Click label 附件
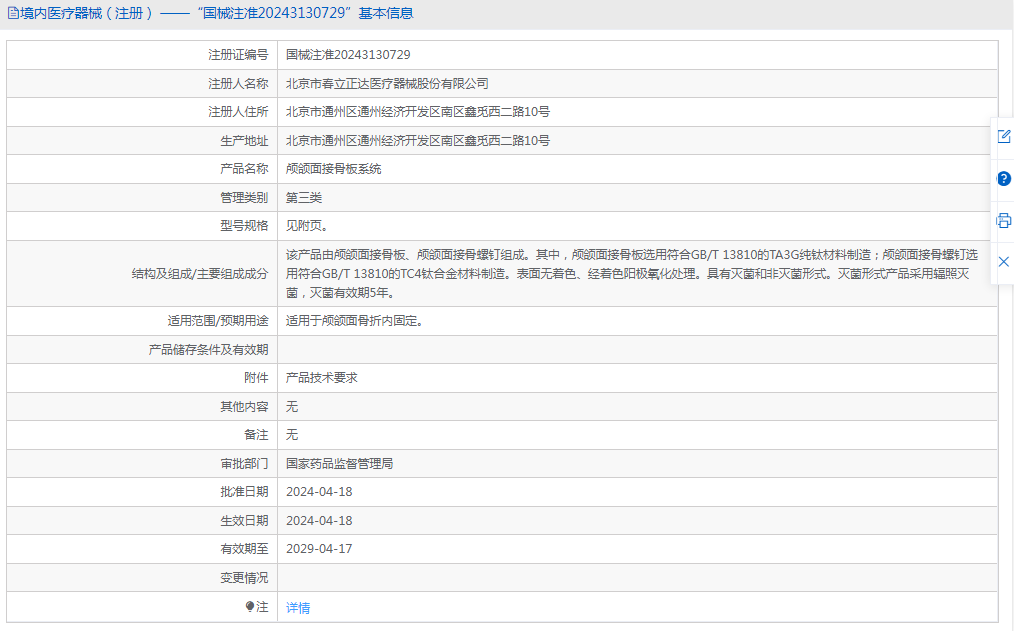 tap(256, 378)
